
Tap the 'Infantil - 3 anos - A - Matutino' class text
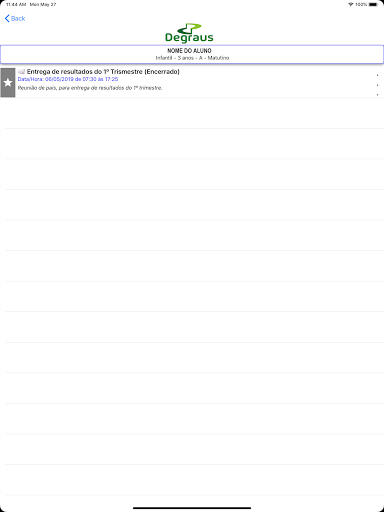coord(192,58)
